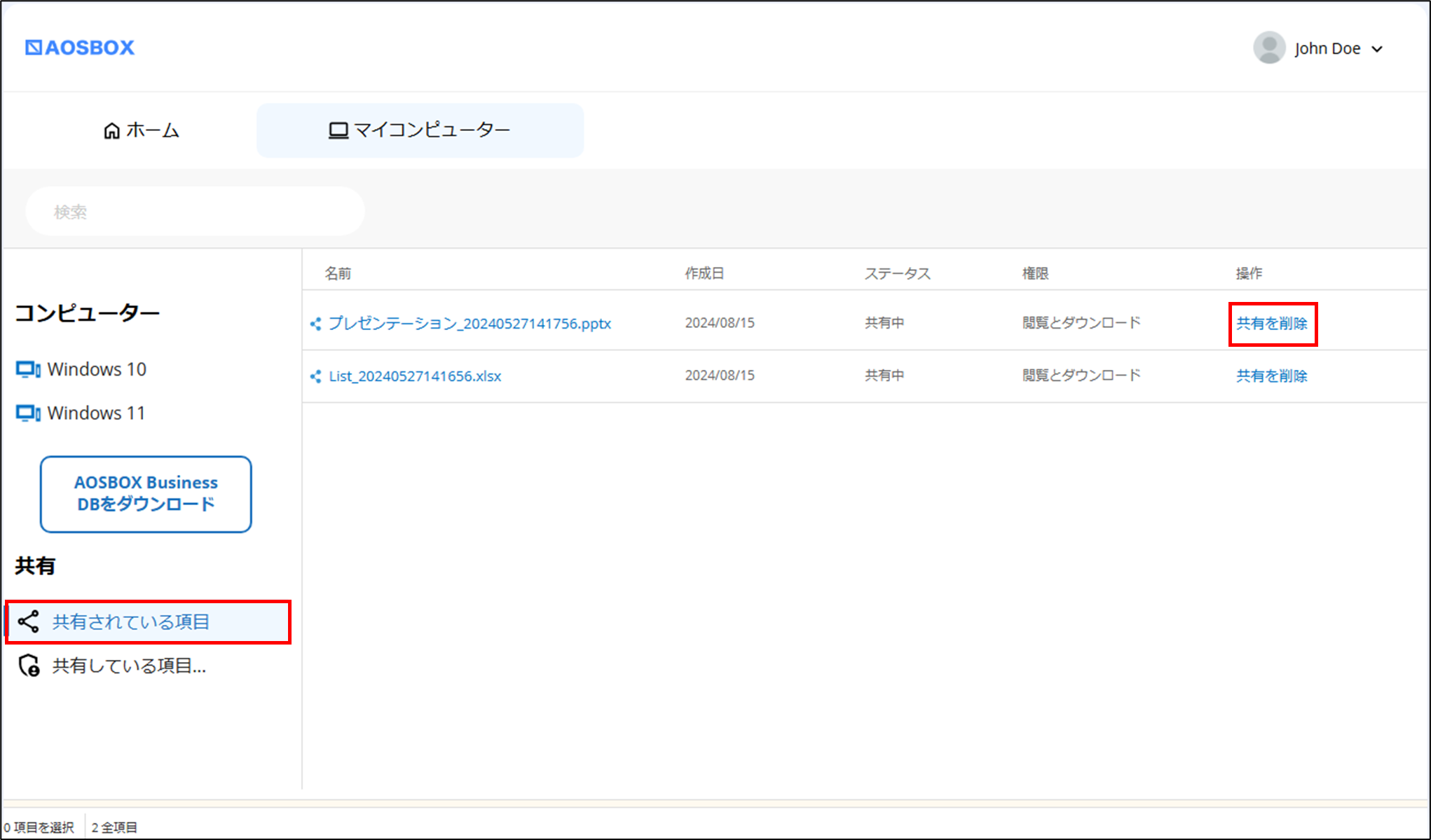Image resolution: width=1431 pixels, height=840 pixels.
Task: Open the John Doe account dropdown arrow
Action: [1377, 49]
